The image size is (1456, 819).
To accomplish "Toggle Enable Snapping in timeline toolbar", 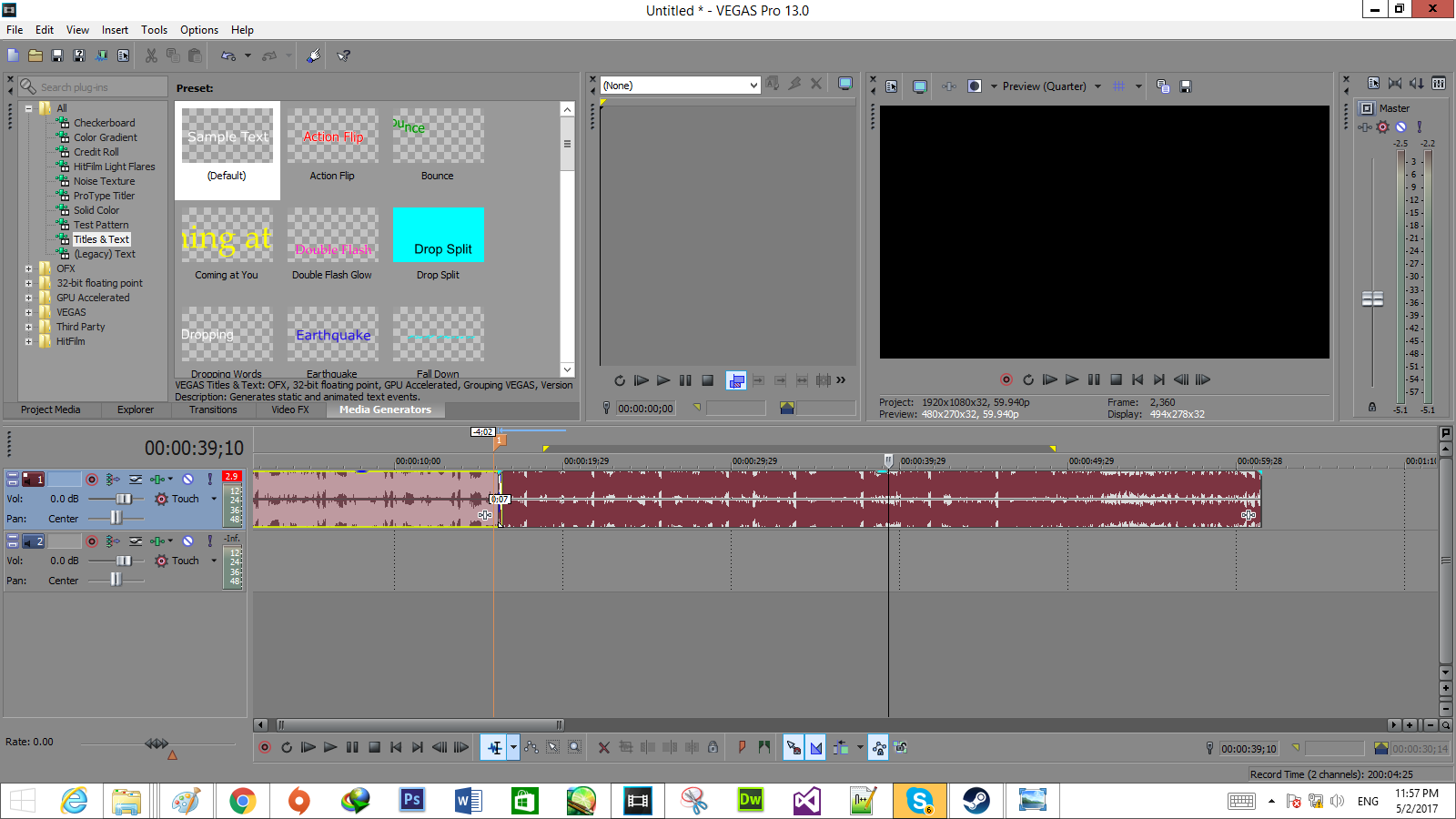I will pyautogui.click(x=794, y=747).
